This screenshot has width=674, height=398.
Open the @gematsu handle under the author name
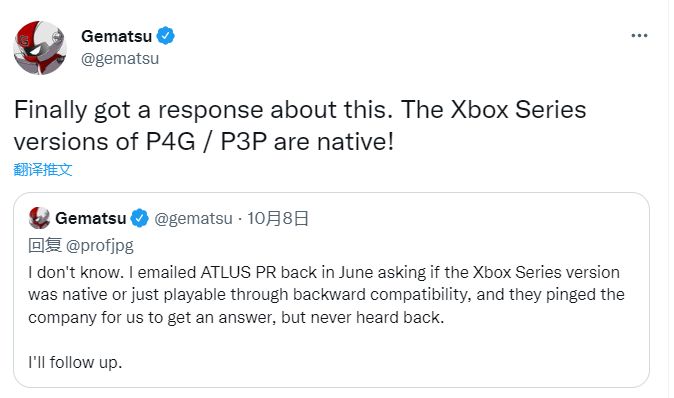pyautogui.click(x=120, y=58)
